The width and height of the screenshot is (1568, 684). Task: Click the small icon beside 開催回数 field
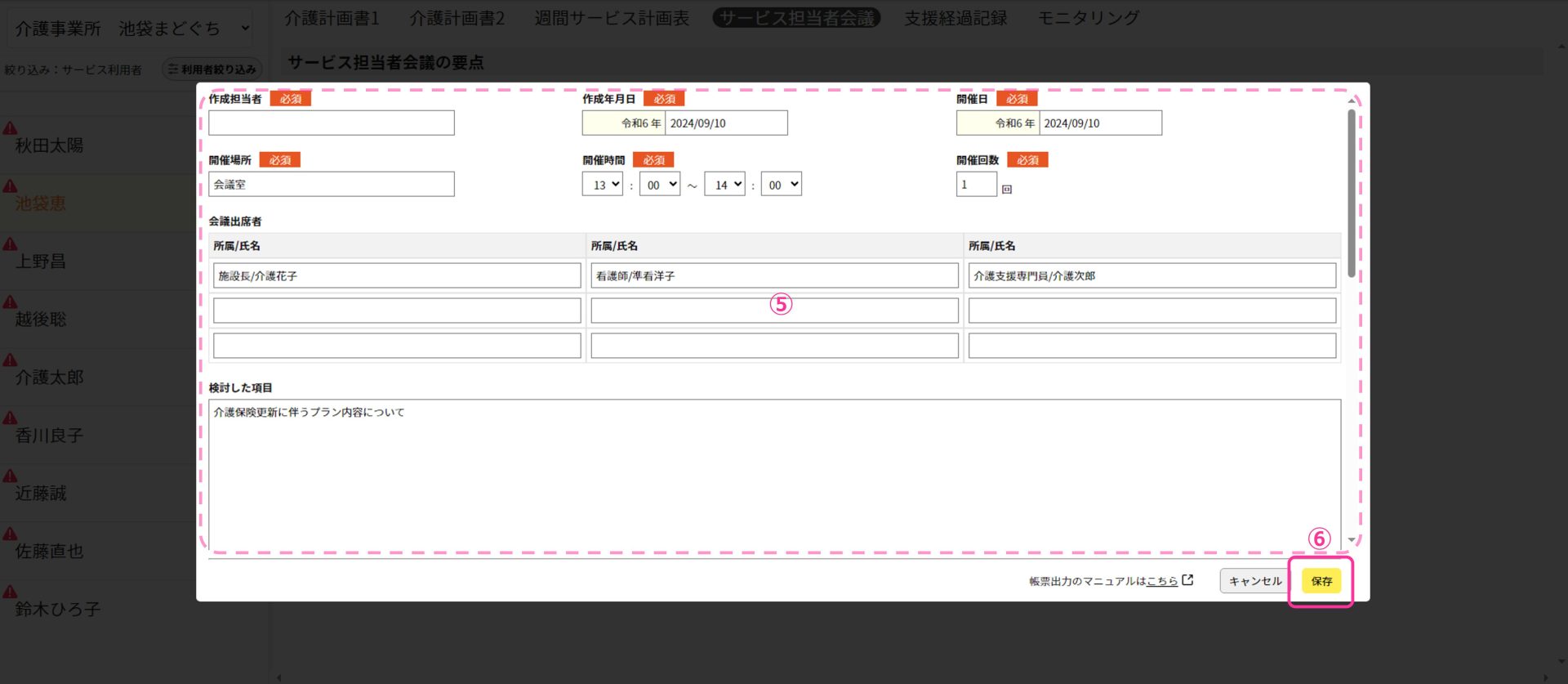click(x=1007, y=189)
